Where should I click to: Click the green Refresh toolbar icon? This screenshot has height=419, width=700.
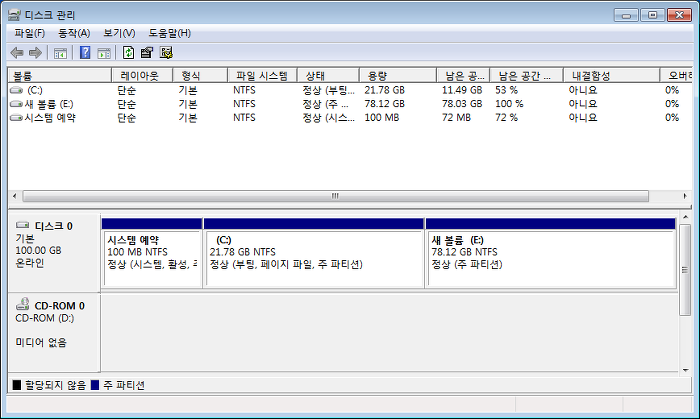pyautogui.click(x=129, y=53)
